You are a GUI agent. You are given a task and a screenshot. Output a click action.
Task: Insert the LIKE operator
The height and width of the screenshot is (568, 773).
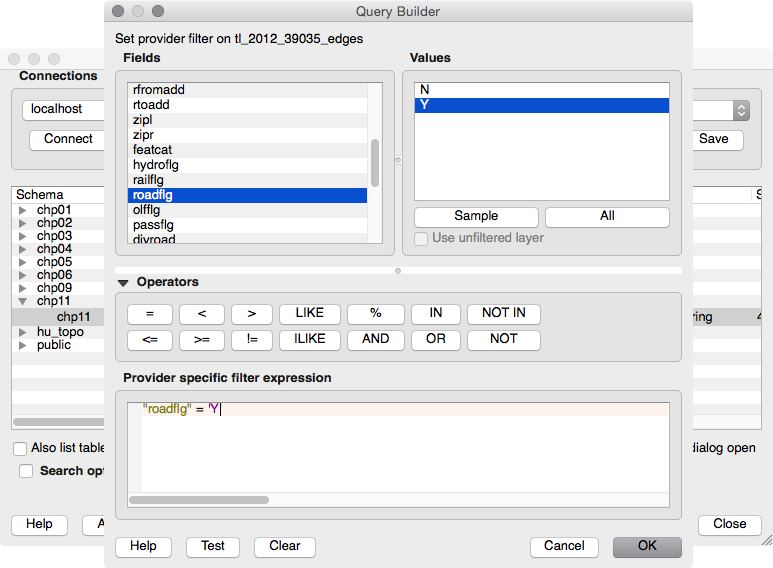coord(309,313)
